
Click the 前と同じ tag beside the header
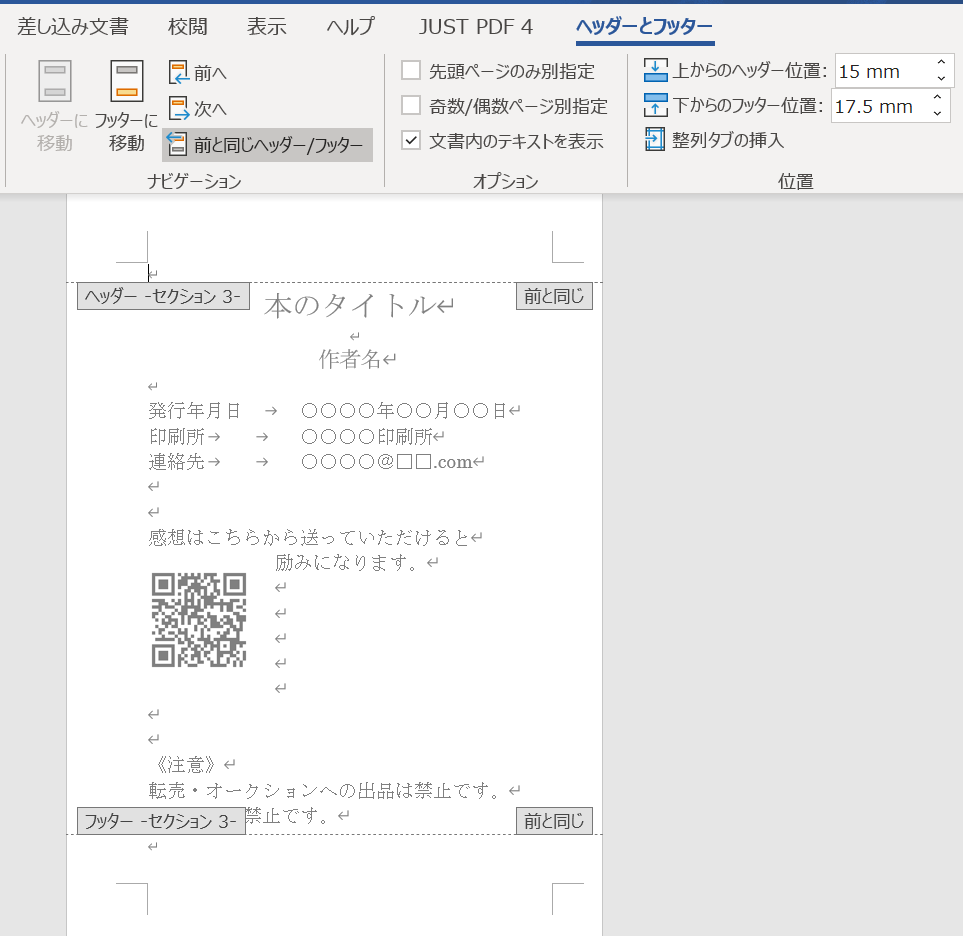pyautogui.click(x=554, y=296)
